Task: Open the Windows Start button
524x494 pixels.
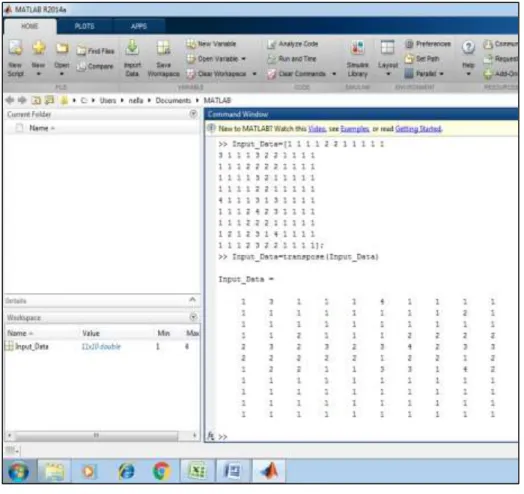Action: [19, 472]
